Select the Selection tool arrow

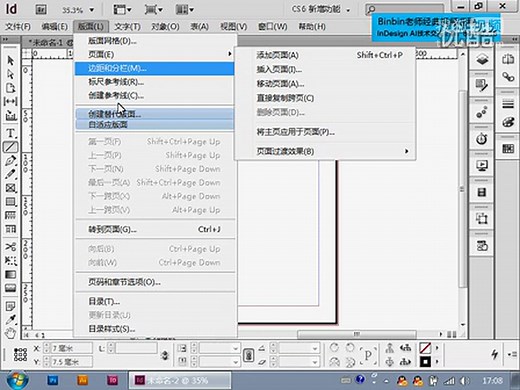11,61
